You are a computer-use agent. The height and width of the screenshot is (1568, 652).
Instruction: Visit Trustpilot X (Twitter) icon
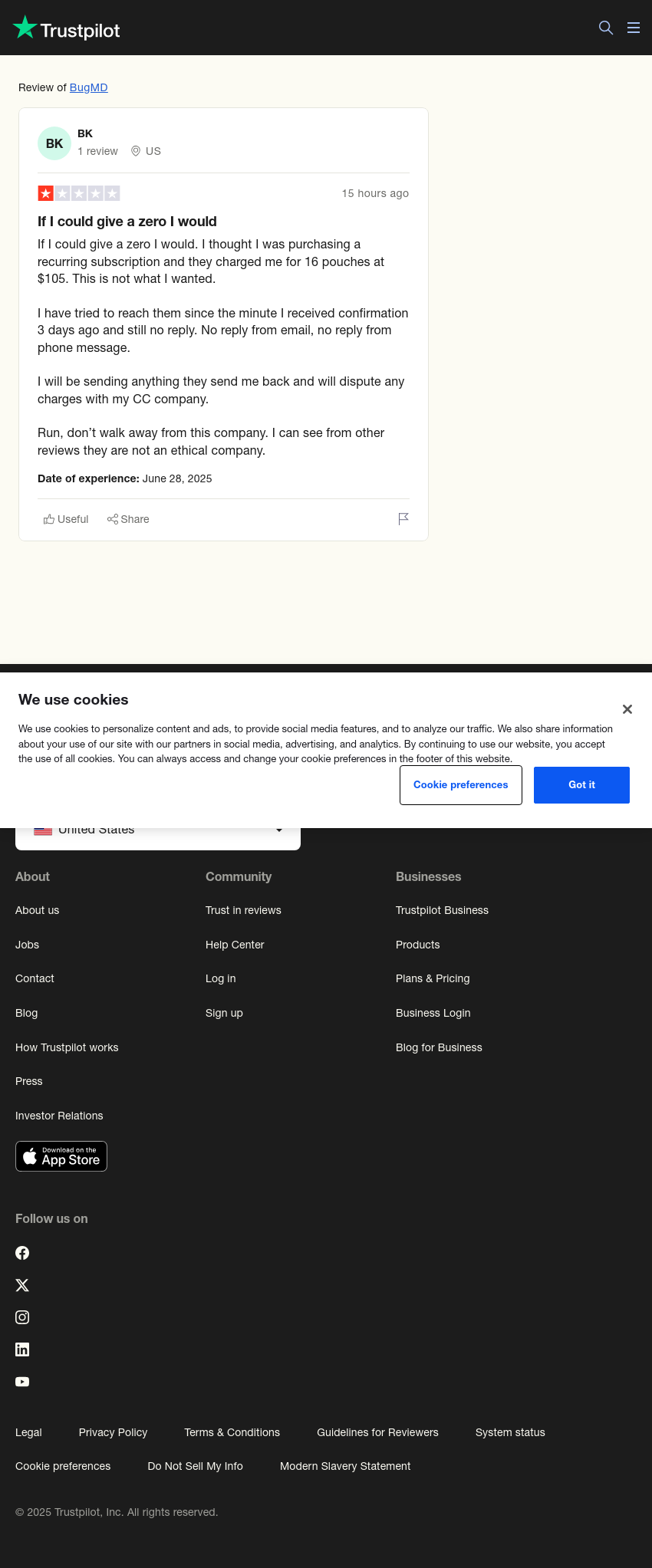click(22, 1285)
